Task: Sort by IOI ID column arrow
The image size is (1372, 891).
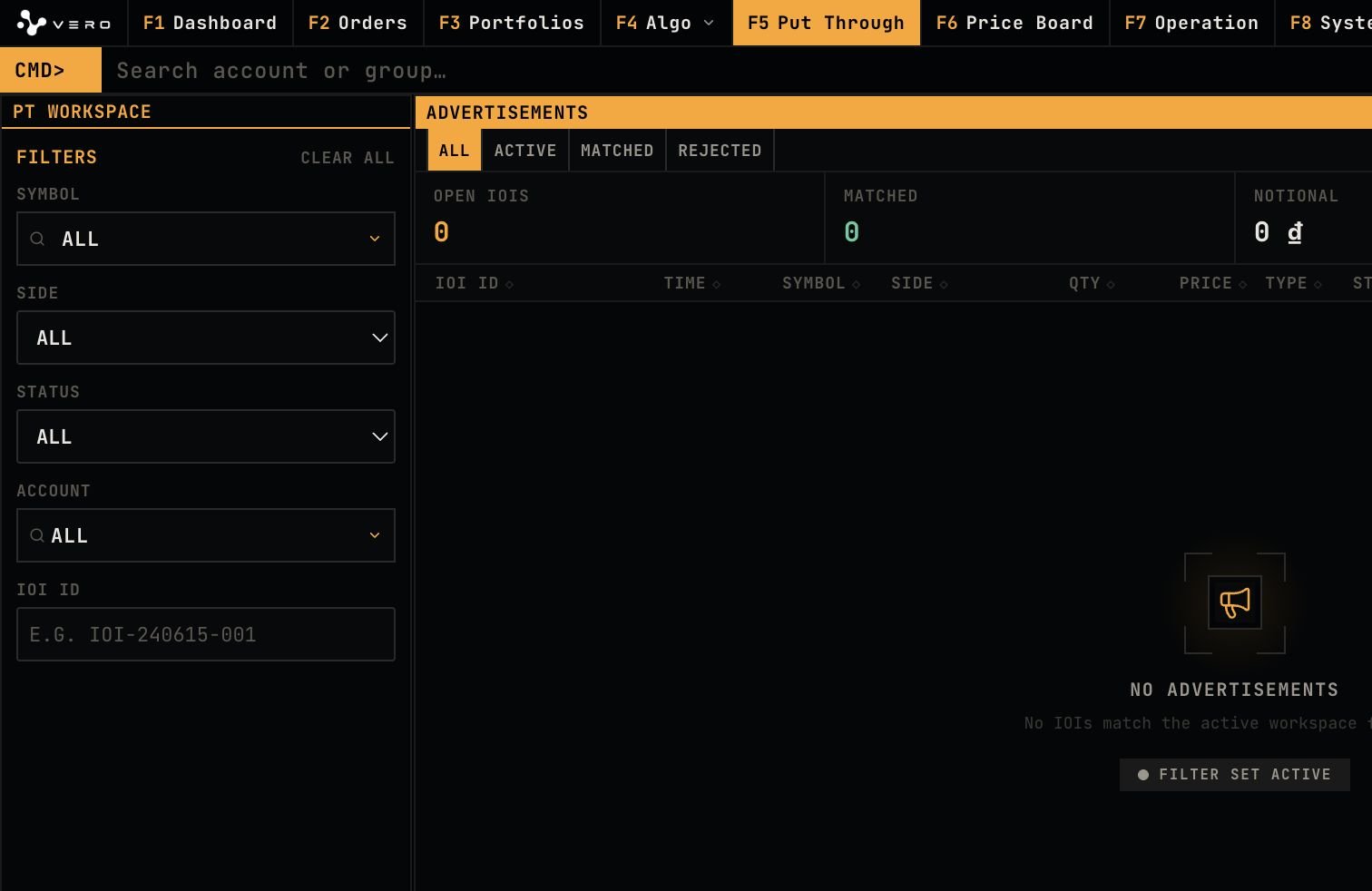Action: click(x=510, y=284)
